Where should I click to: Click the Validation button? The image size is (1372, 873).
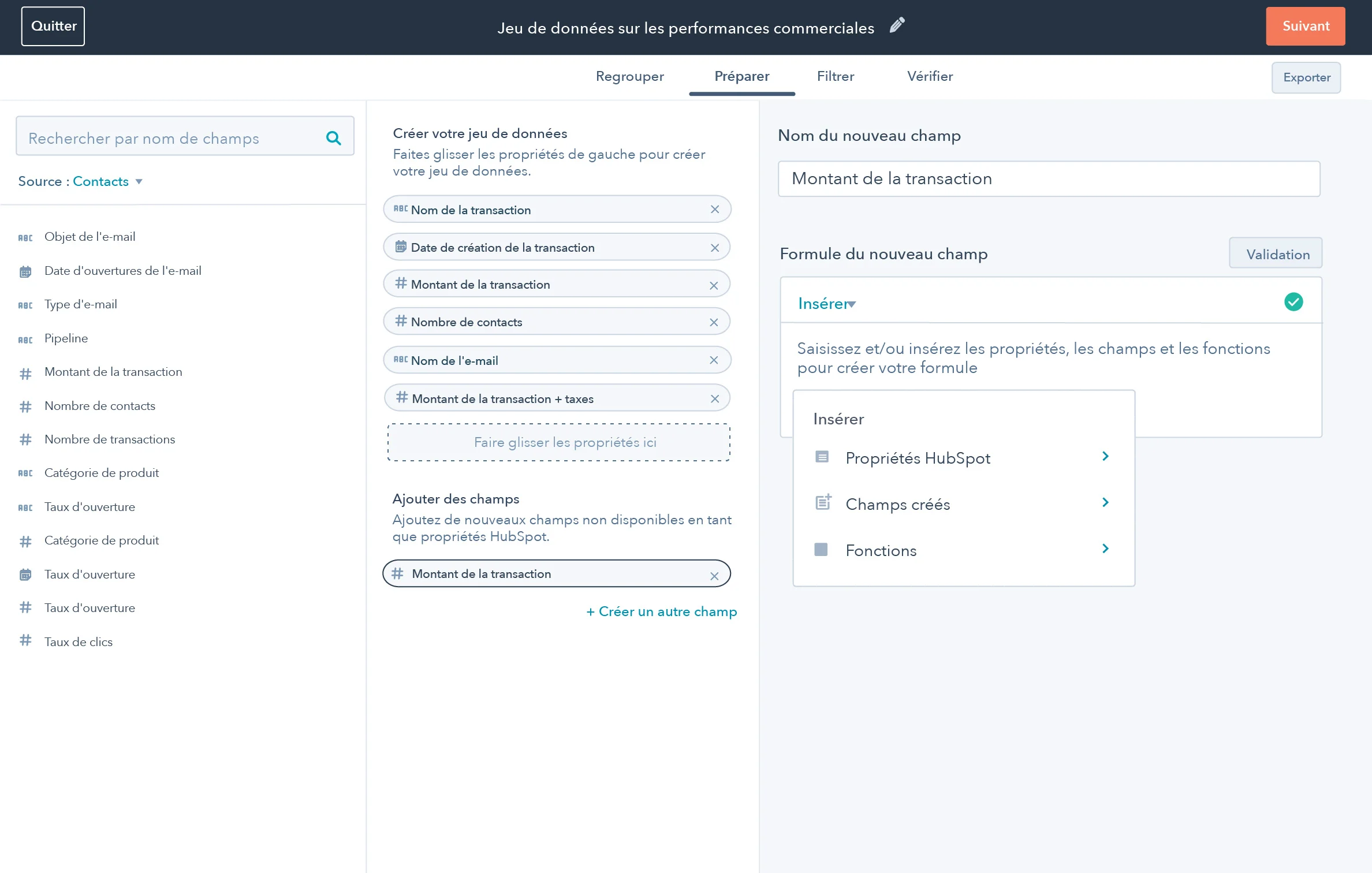tap(1276, 253)
